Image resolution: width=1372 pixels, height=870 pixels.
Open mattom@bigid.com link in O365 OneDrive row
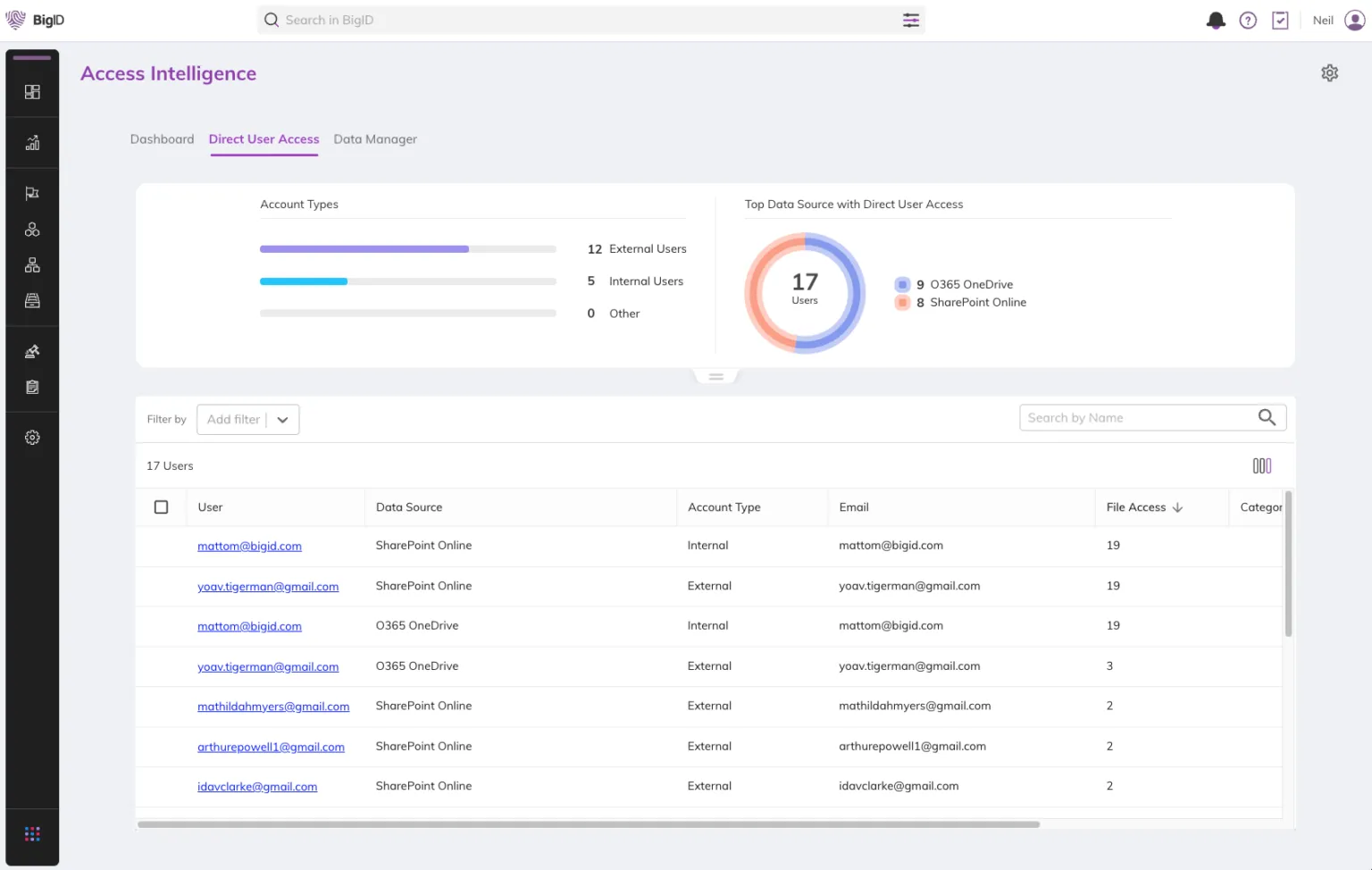[249, 626]
